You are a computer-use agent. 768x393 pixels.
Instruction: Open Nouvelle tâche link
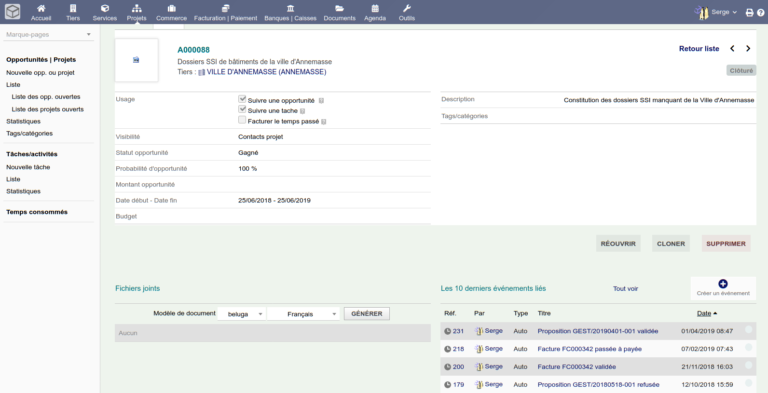(28, 167)
